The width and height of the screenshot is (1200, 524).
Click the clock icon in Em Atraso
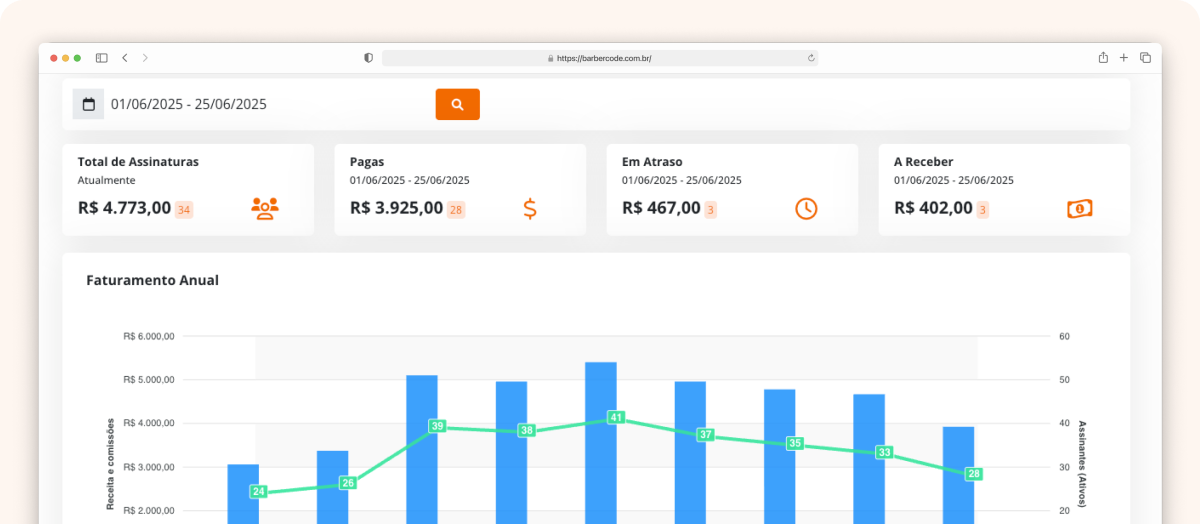[806, 208]
